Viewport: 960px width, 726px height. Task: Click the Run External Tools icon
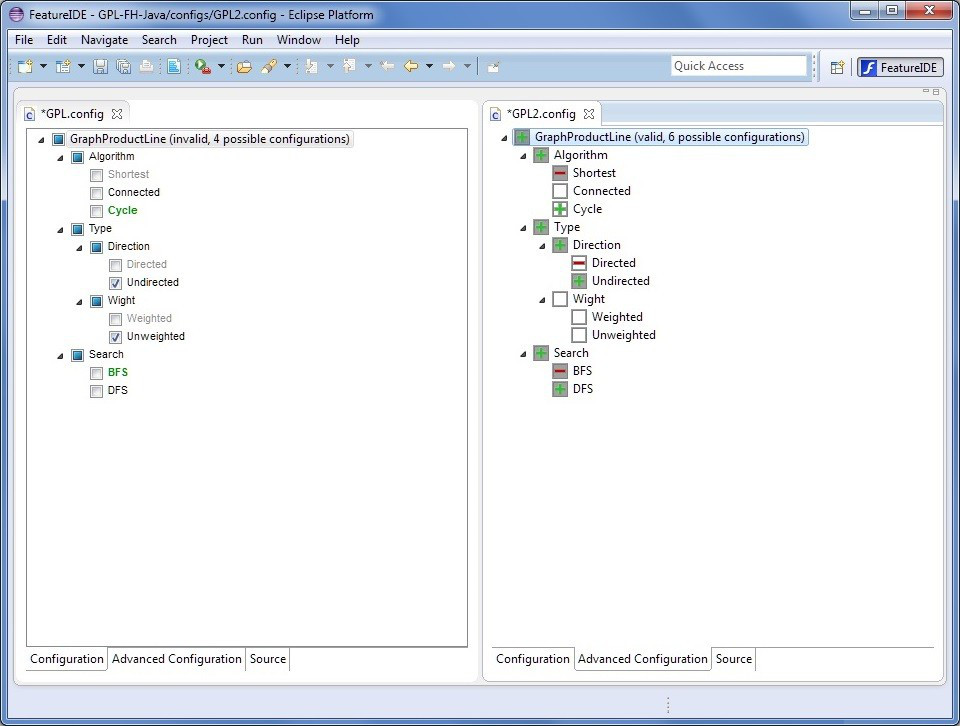click(x=203, y=66)
